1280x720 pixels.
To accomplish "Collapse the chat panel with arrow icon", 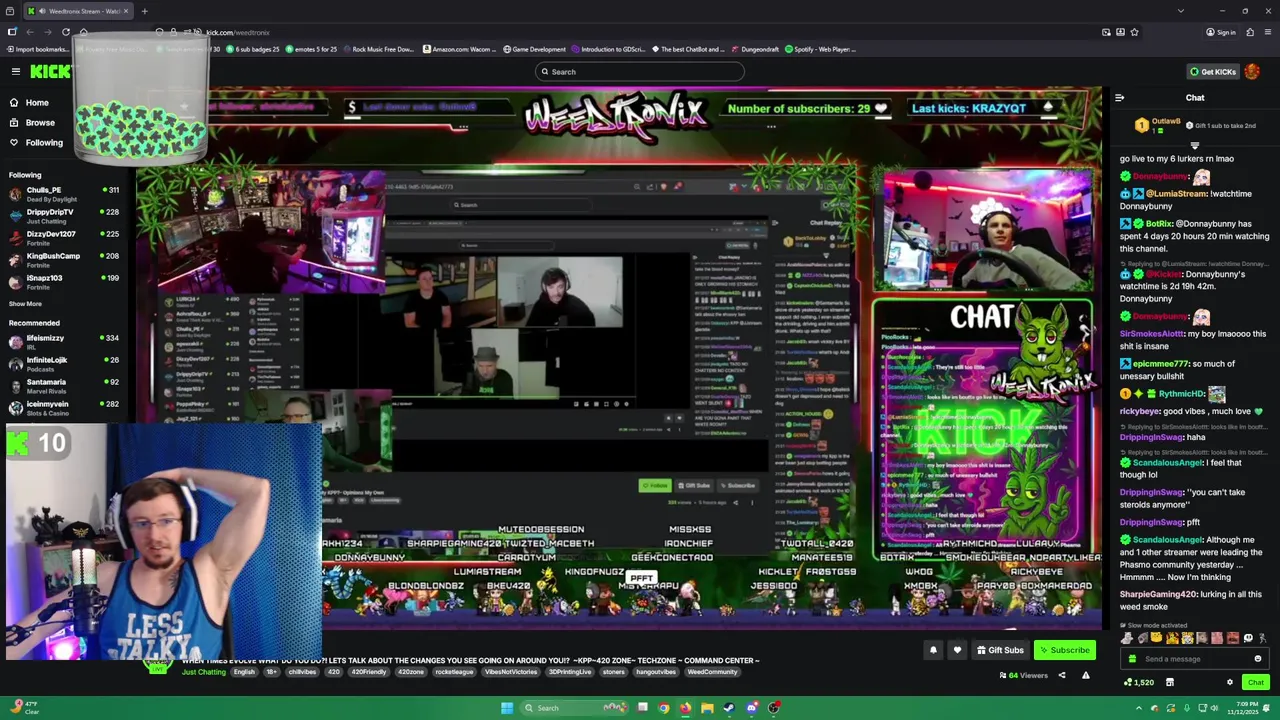I will 1119,97.
